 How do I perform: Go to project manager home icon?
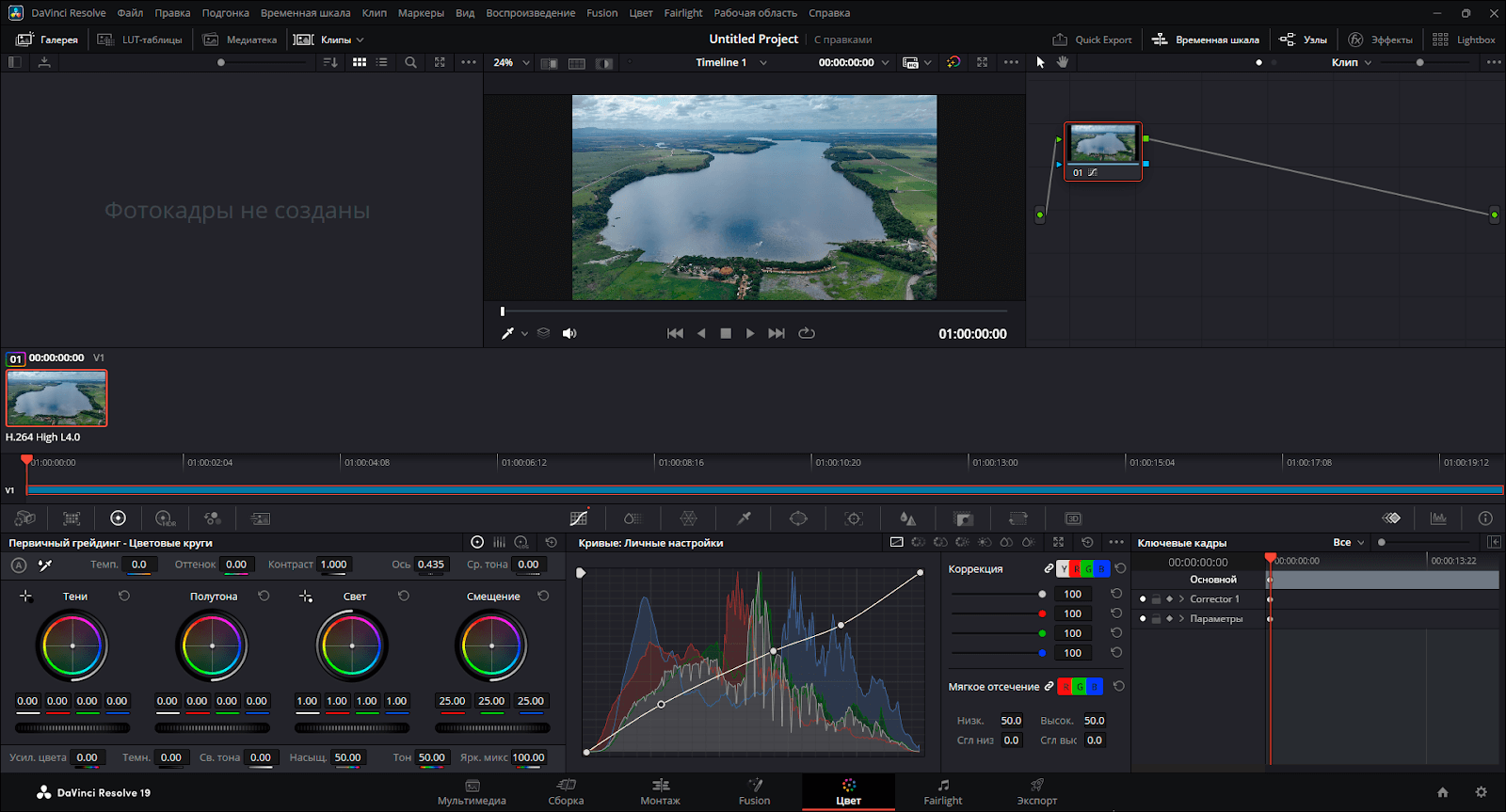[1443, 792]
